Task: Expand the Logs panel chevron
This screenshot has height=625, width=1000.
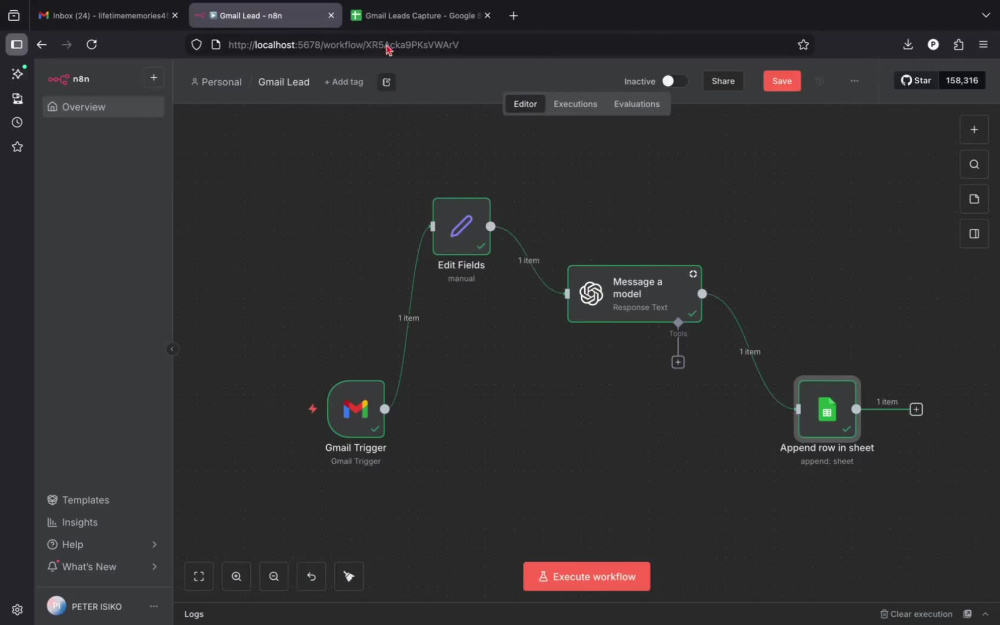Action: coord(985,614)
